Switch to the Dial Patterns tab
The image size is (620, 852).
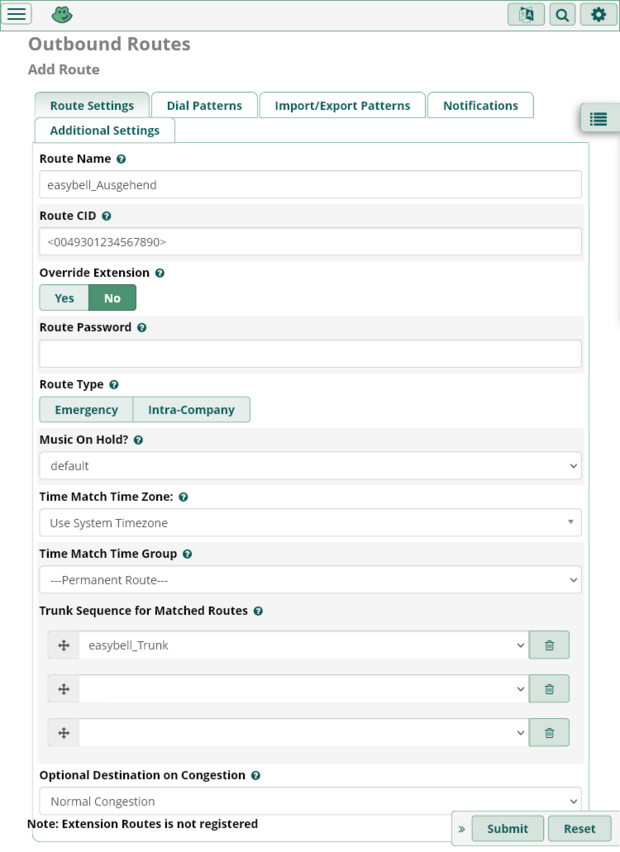click(x=204, y=105)
